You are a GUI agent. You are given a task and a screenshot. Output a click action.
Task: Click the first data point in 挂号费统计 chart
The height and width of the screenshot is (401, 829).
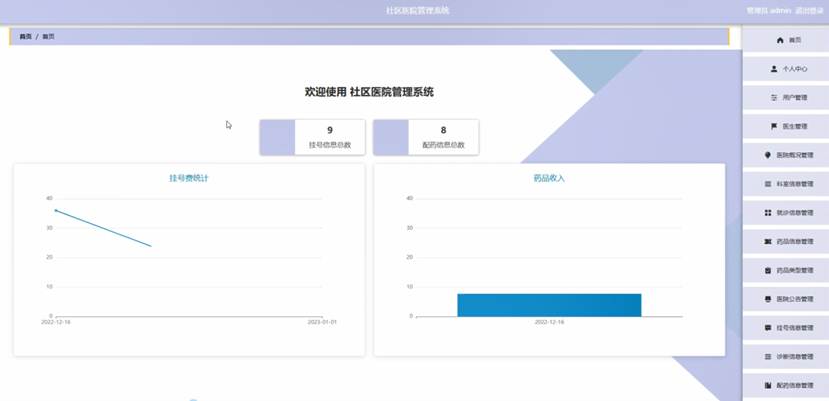point(56,210)
